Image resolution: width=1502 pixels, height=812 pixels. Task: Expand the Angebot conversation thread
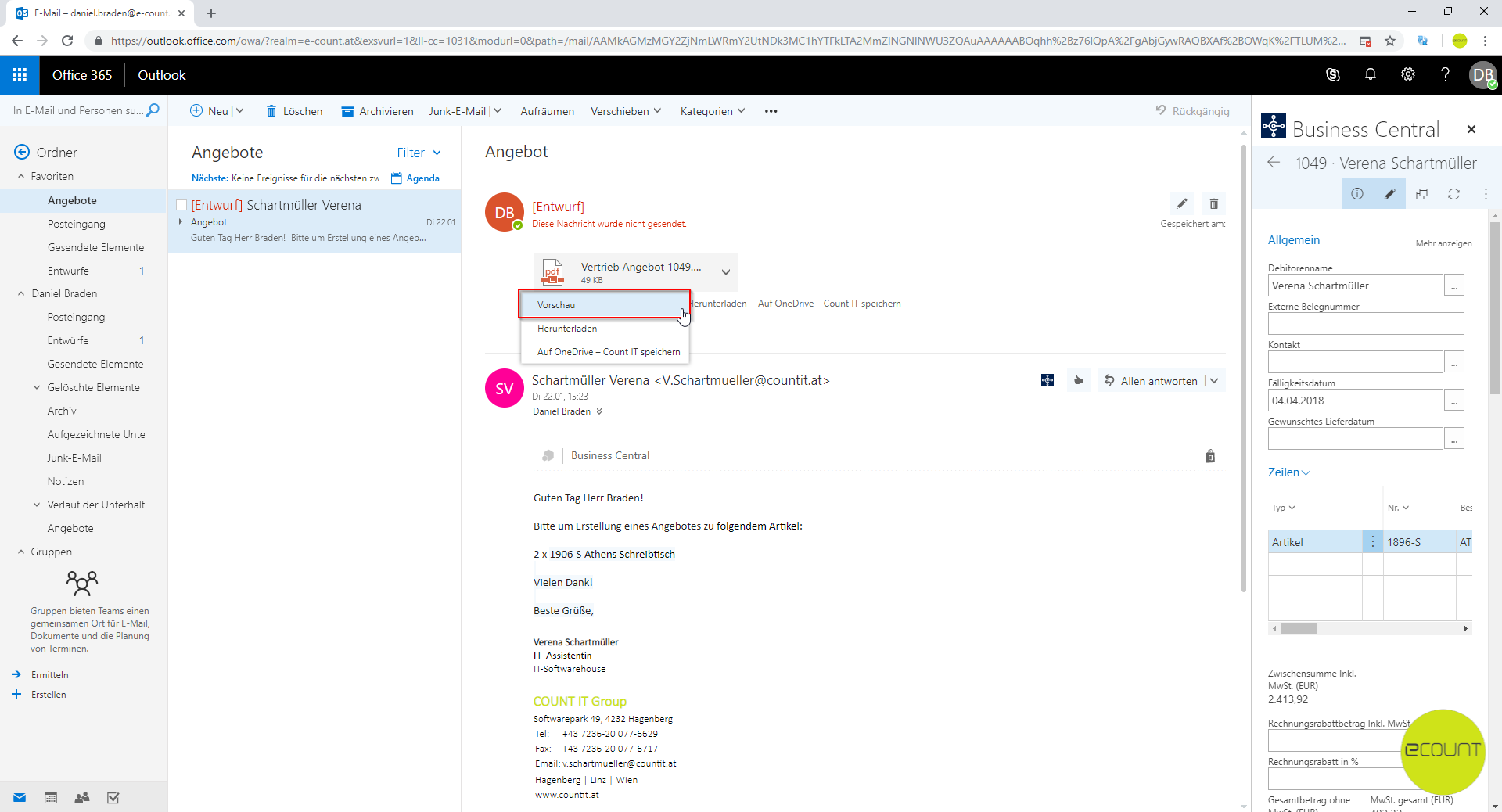coord(181,222)
